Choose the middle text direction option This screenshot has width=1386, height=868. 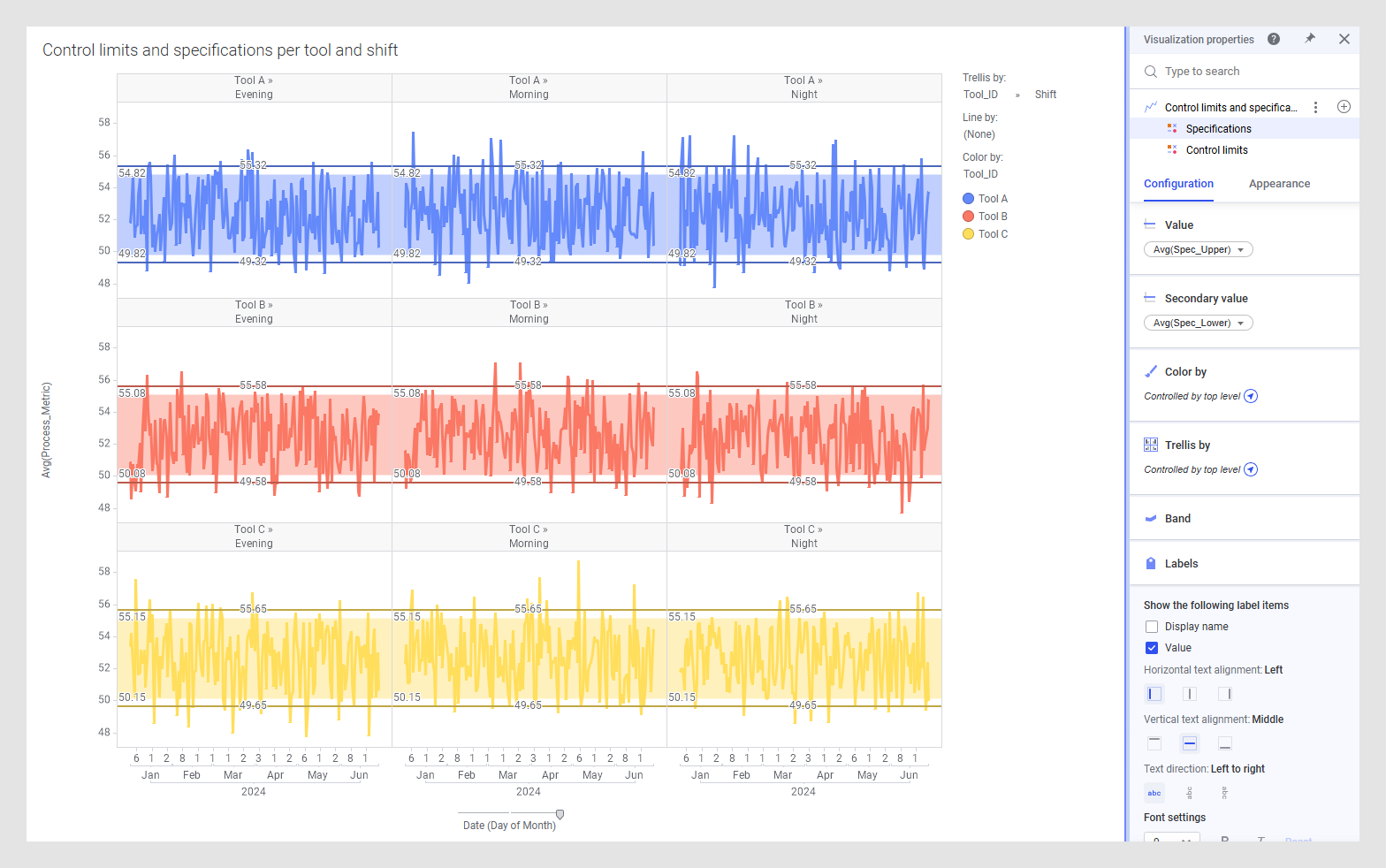[1190, 793]
